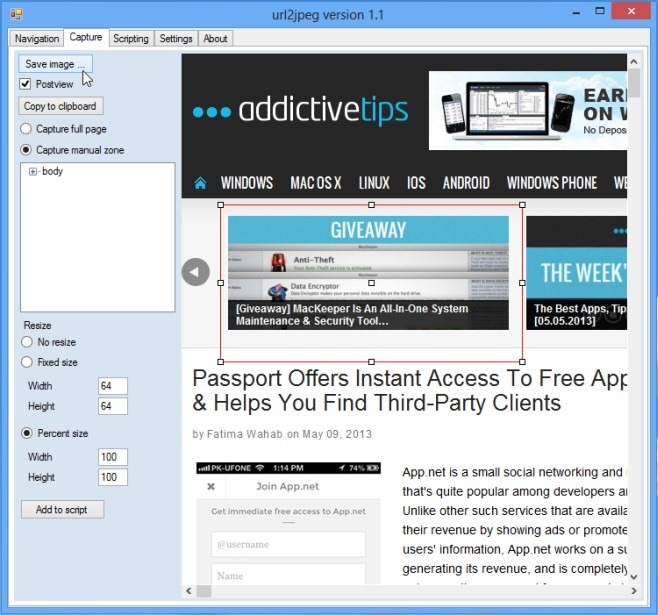The image size is (658, 615).
Task: Open the WINDOWS menu on the webpage
Action: click(x=247, y=183)
